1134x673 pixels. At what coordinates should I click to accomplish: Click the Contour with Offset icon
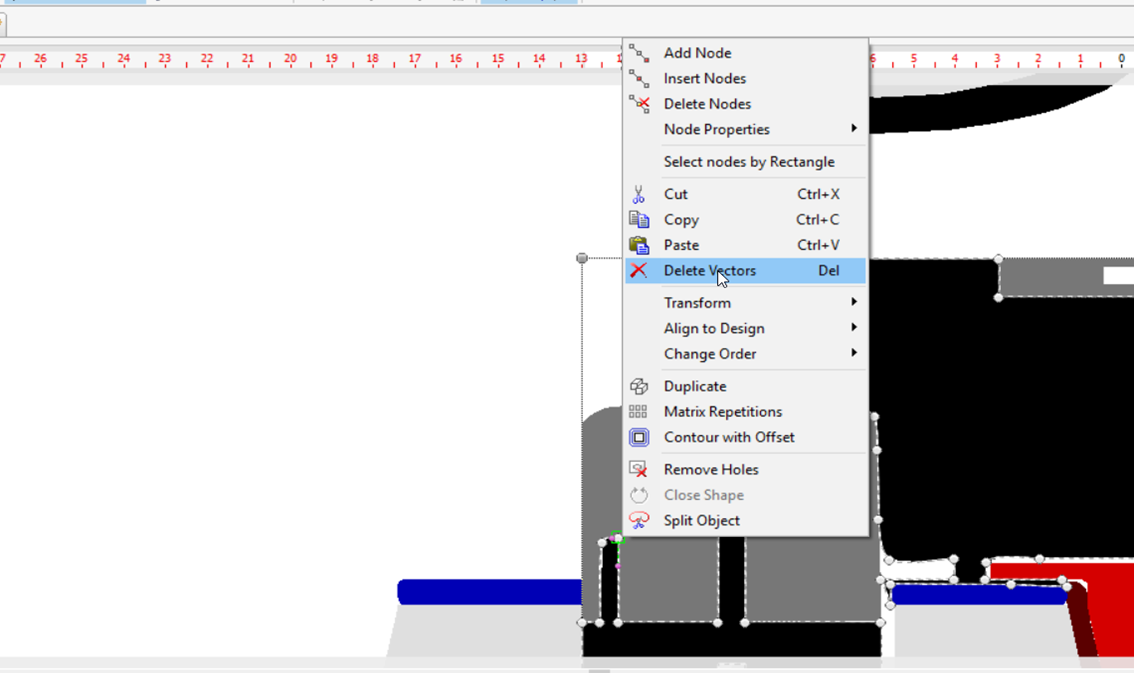pos(639,437)
